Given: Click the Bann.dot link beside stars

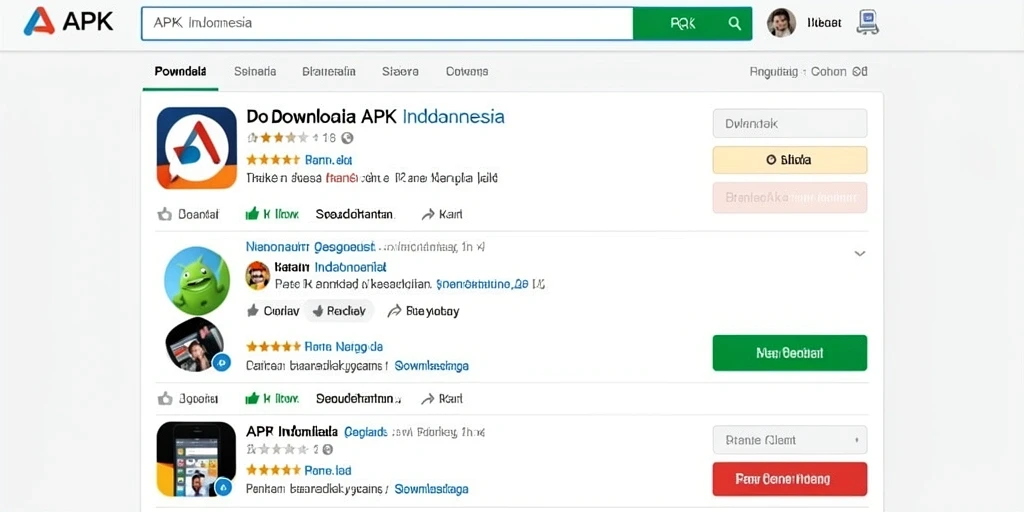Looking at the screenshot, I should (328, 159).
